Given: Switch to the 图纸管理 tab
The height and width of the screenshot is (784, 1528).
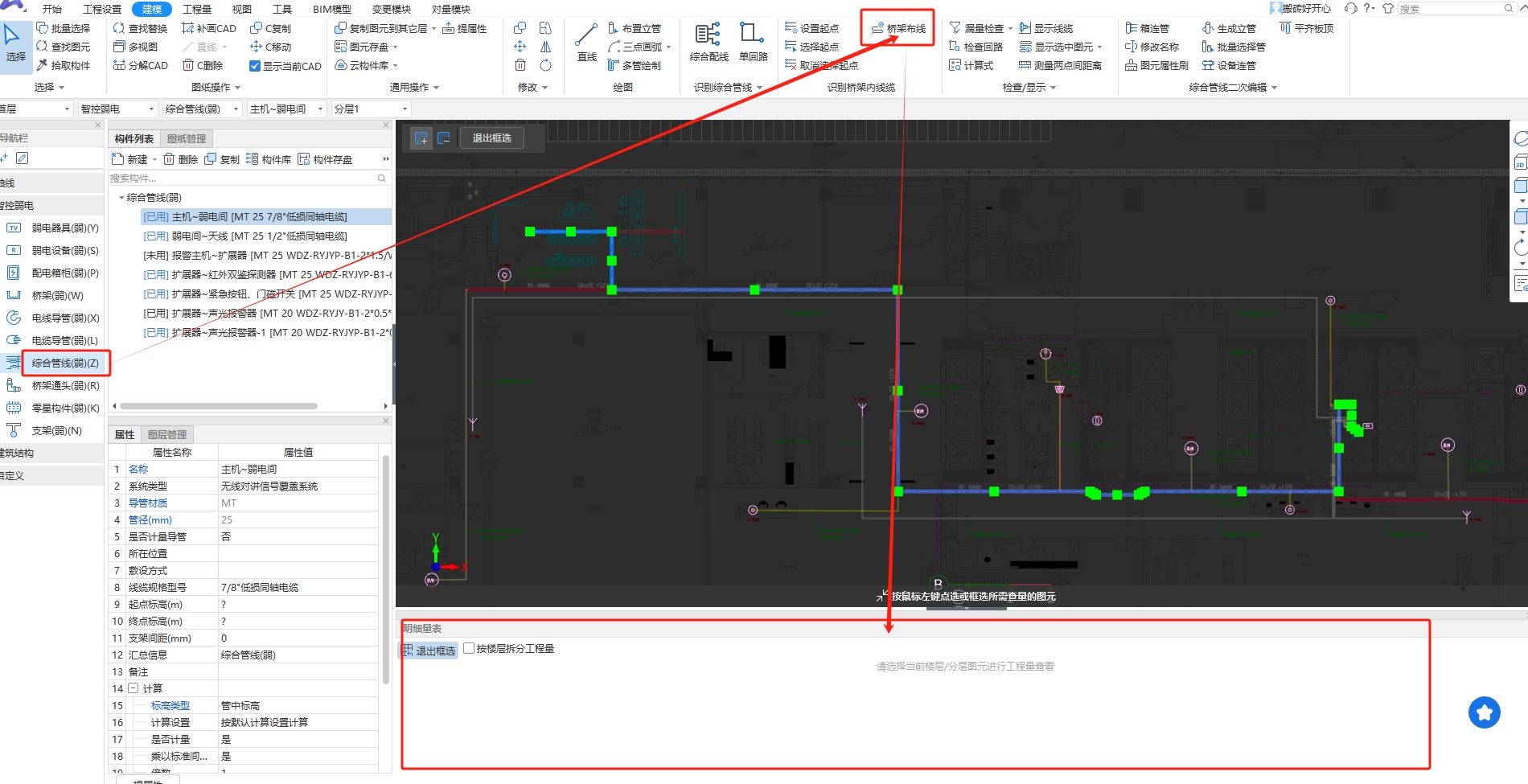Looking at the screenshot, I should click(187, 138).
